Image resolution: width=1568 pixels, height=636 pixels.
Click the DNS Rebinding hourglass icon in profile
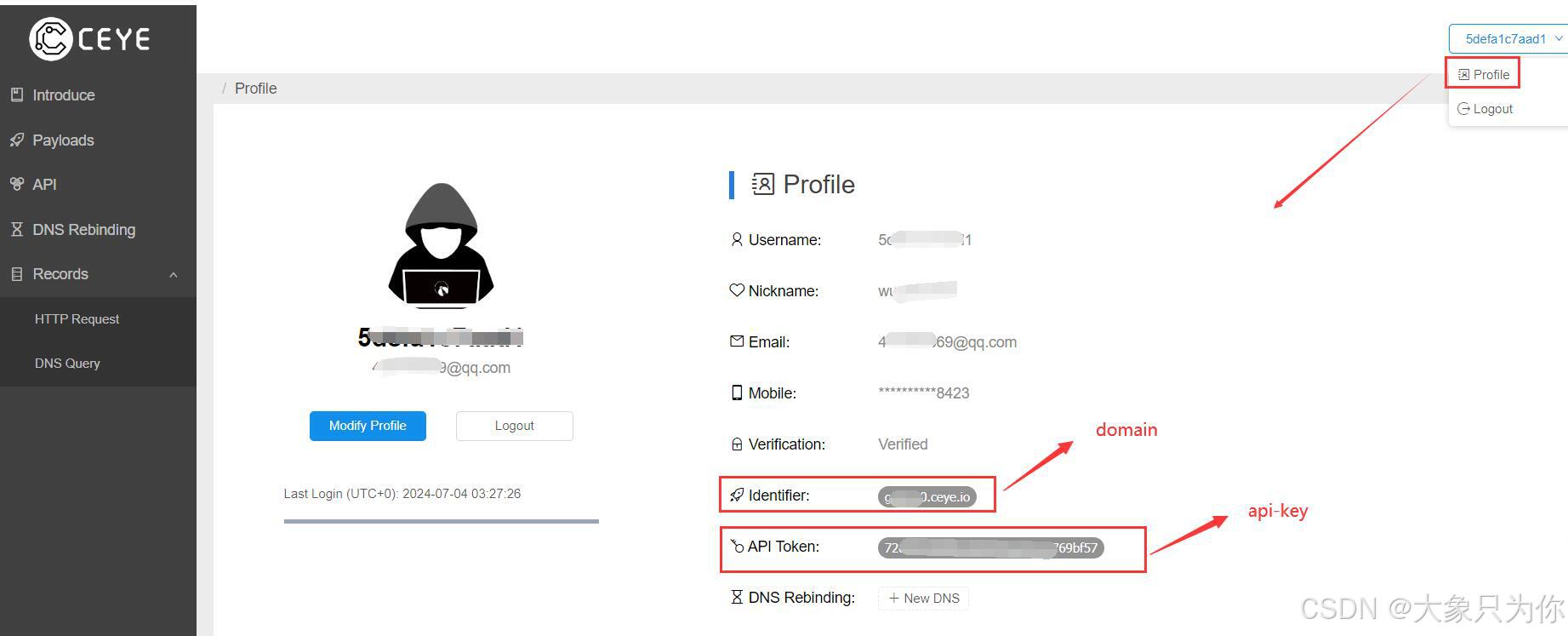(737, 597)
